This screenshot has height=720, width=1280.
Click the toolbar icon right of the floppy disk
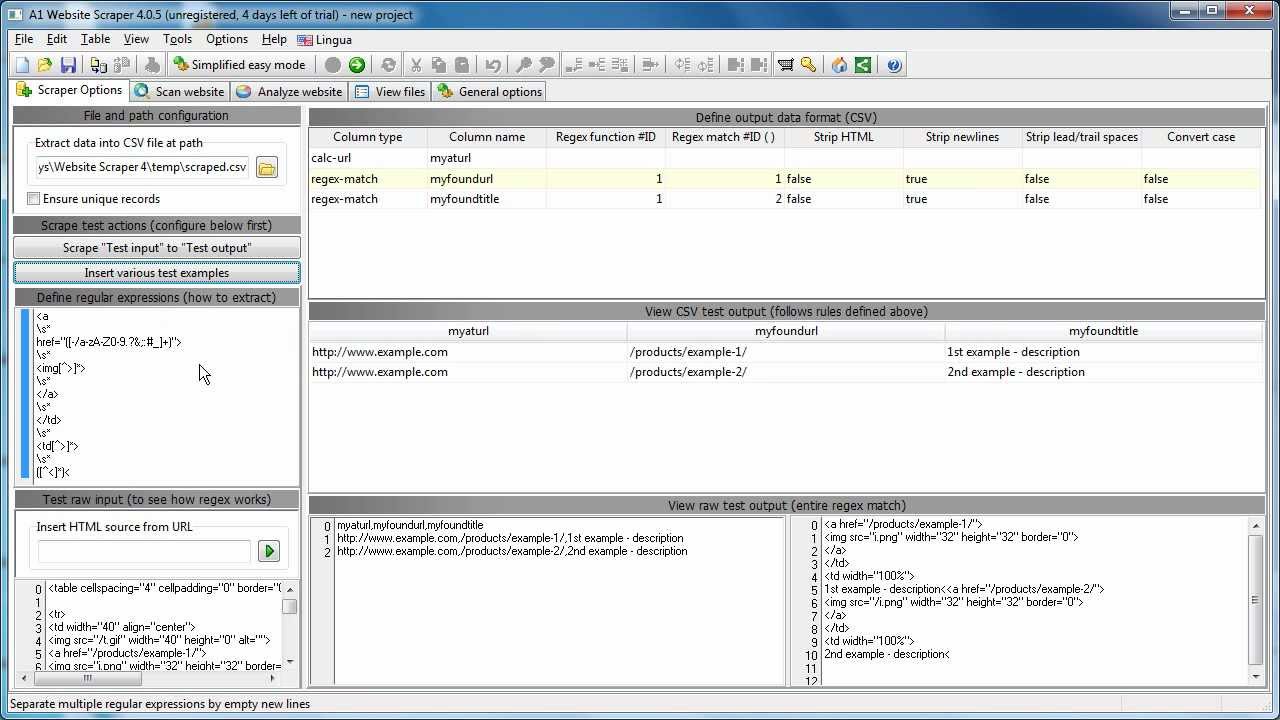tap(98, 65)
